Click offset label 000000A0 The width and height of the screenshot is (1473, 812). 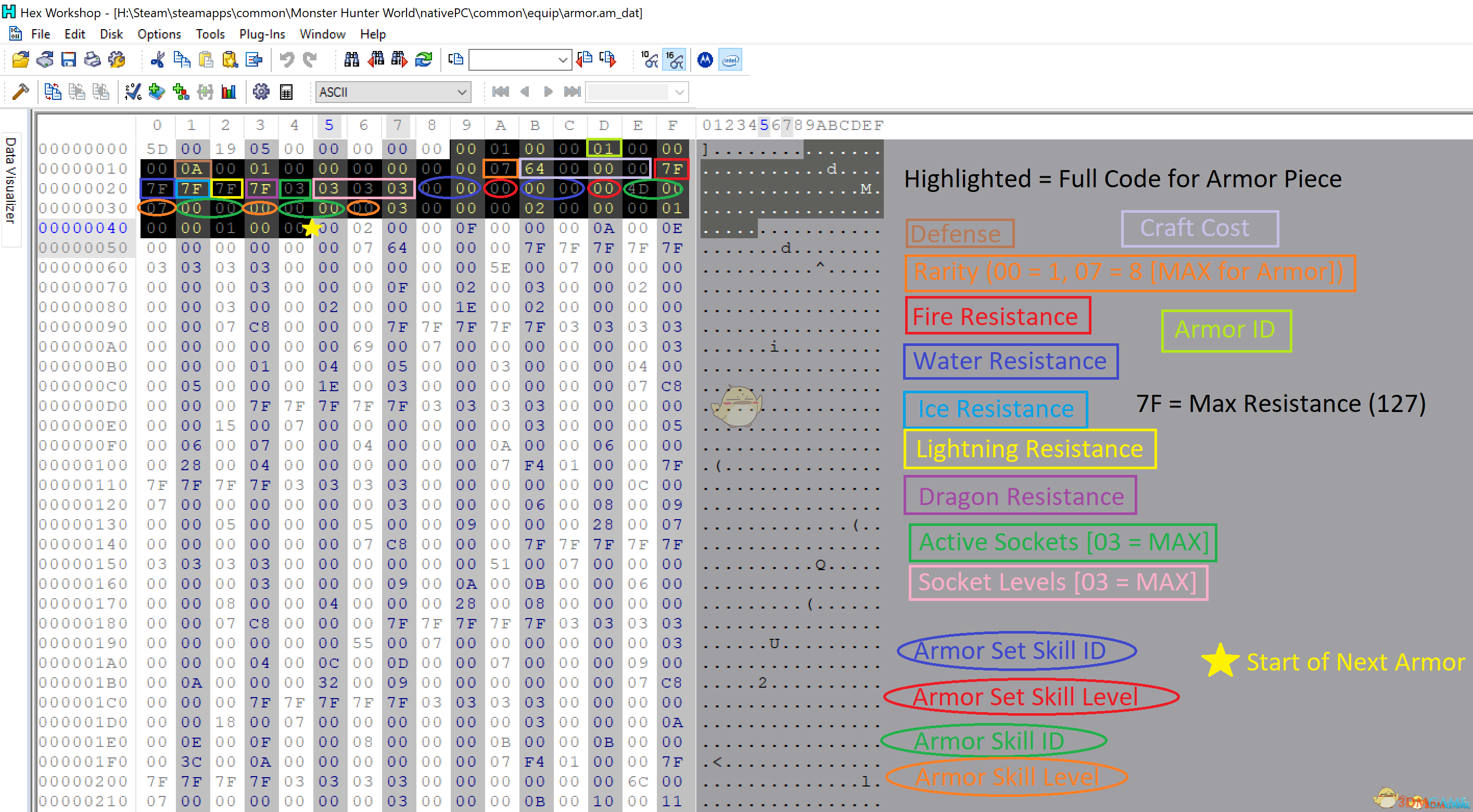click(x=83, y=346)
